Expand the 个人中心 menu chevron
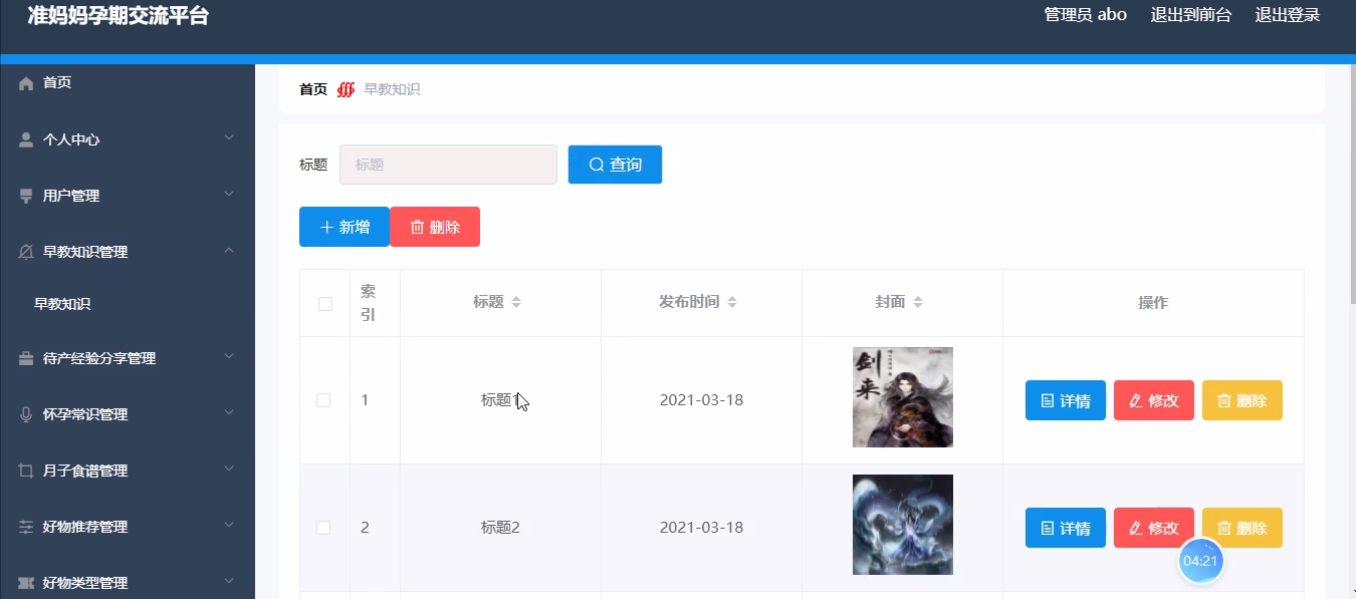The image size is (1356, 599). pyautogui.click(x=229, y=138)
